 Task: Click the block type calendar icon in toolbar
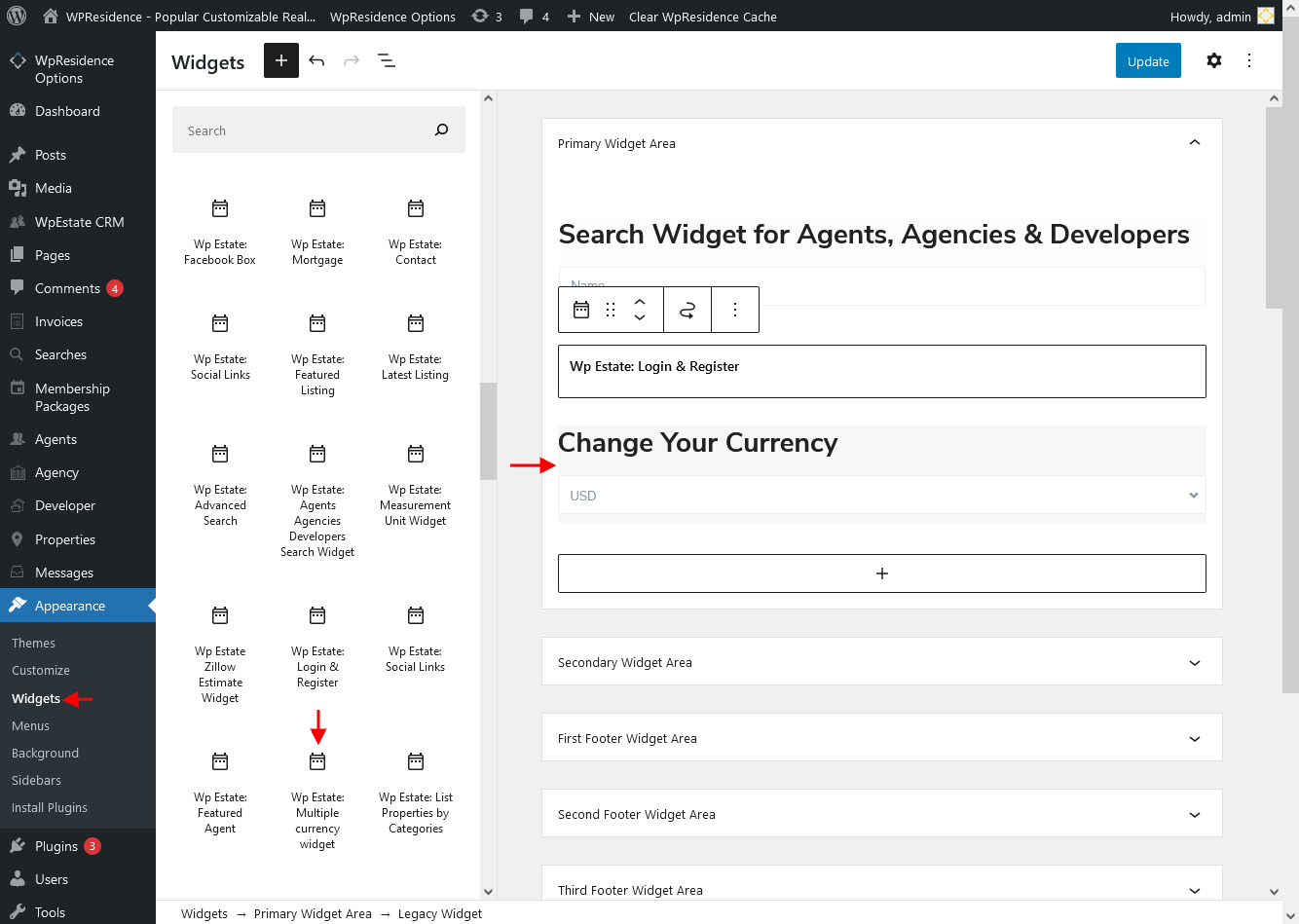tap(581, 310)
